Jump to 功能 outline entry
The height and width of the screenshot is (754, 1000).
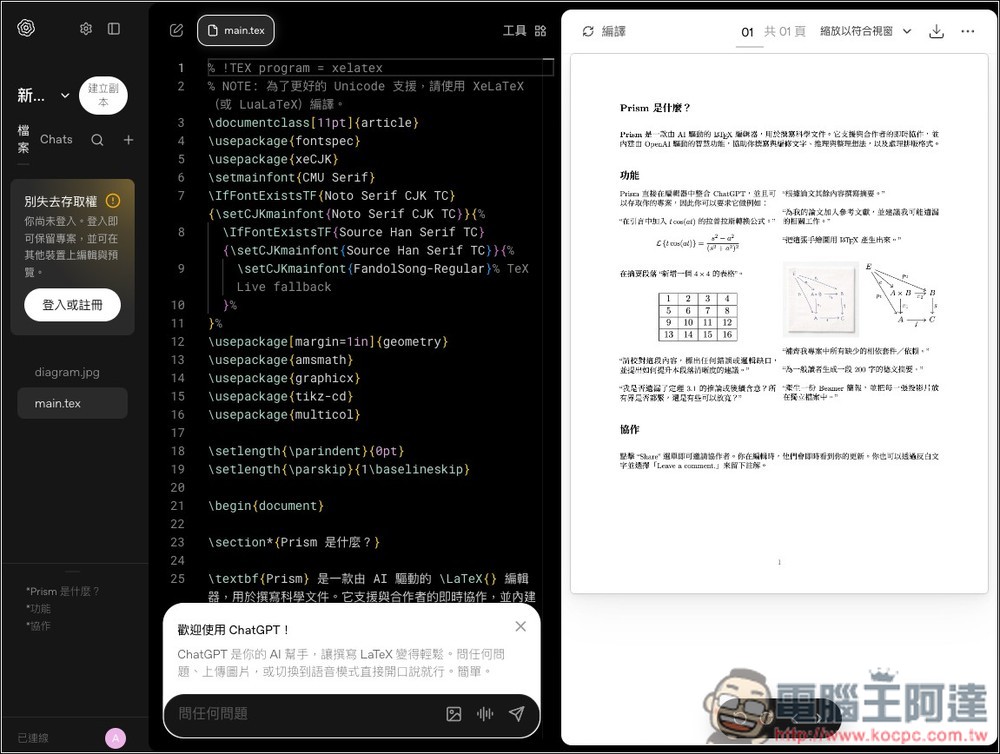(38, 609)
